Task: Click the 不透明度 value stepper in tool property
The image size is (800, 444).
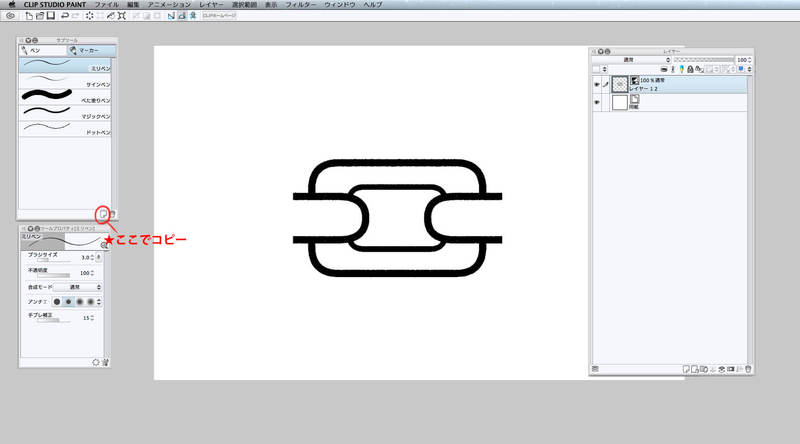Action: click(x=92, y=274)
